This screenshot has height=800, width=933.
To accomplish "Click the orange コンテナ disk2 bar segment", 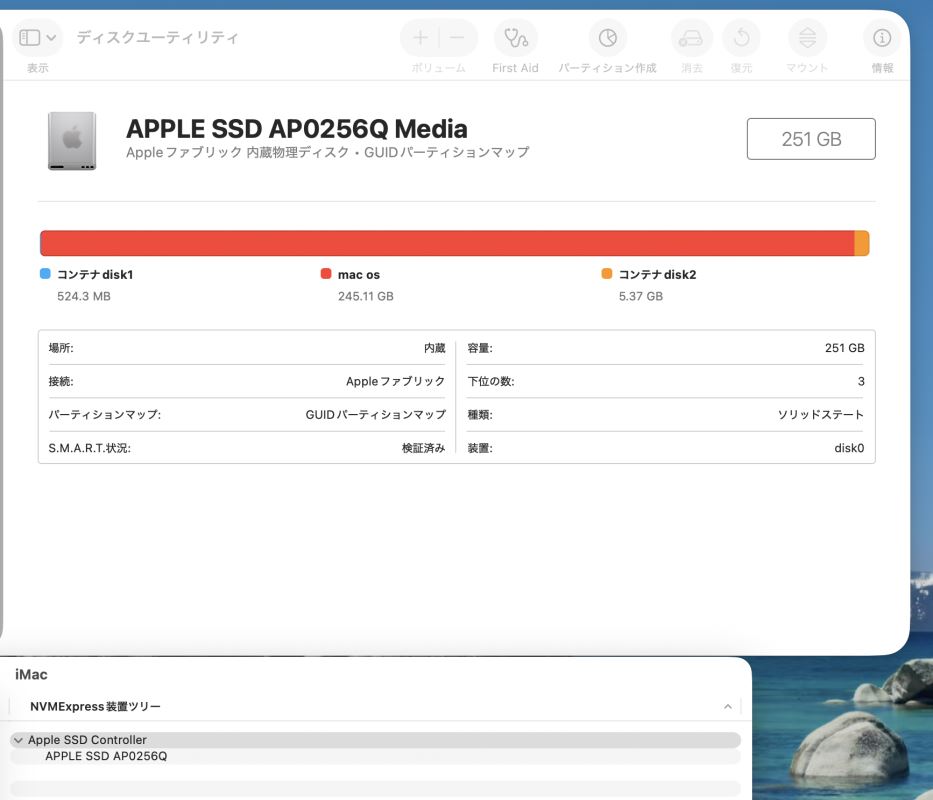I will pos(862,244).
